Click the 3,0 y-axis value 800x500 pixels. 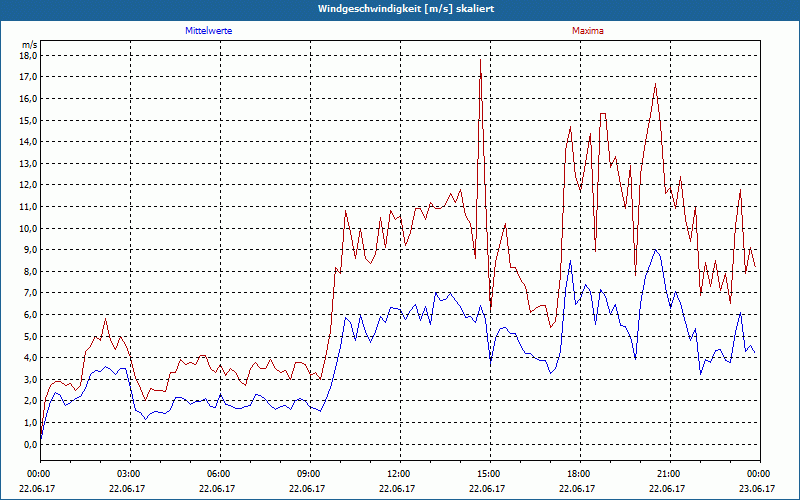point(31,379)
